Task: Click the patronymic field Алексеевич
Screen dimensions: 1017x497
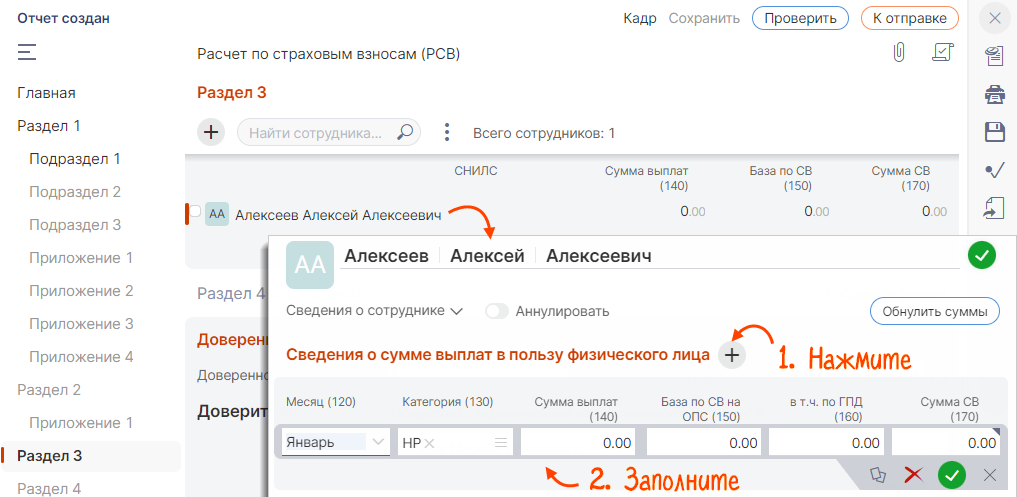Action: pos(599,256)
